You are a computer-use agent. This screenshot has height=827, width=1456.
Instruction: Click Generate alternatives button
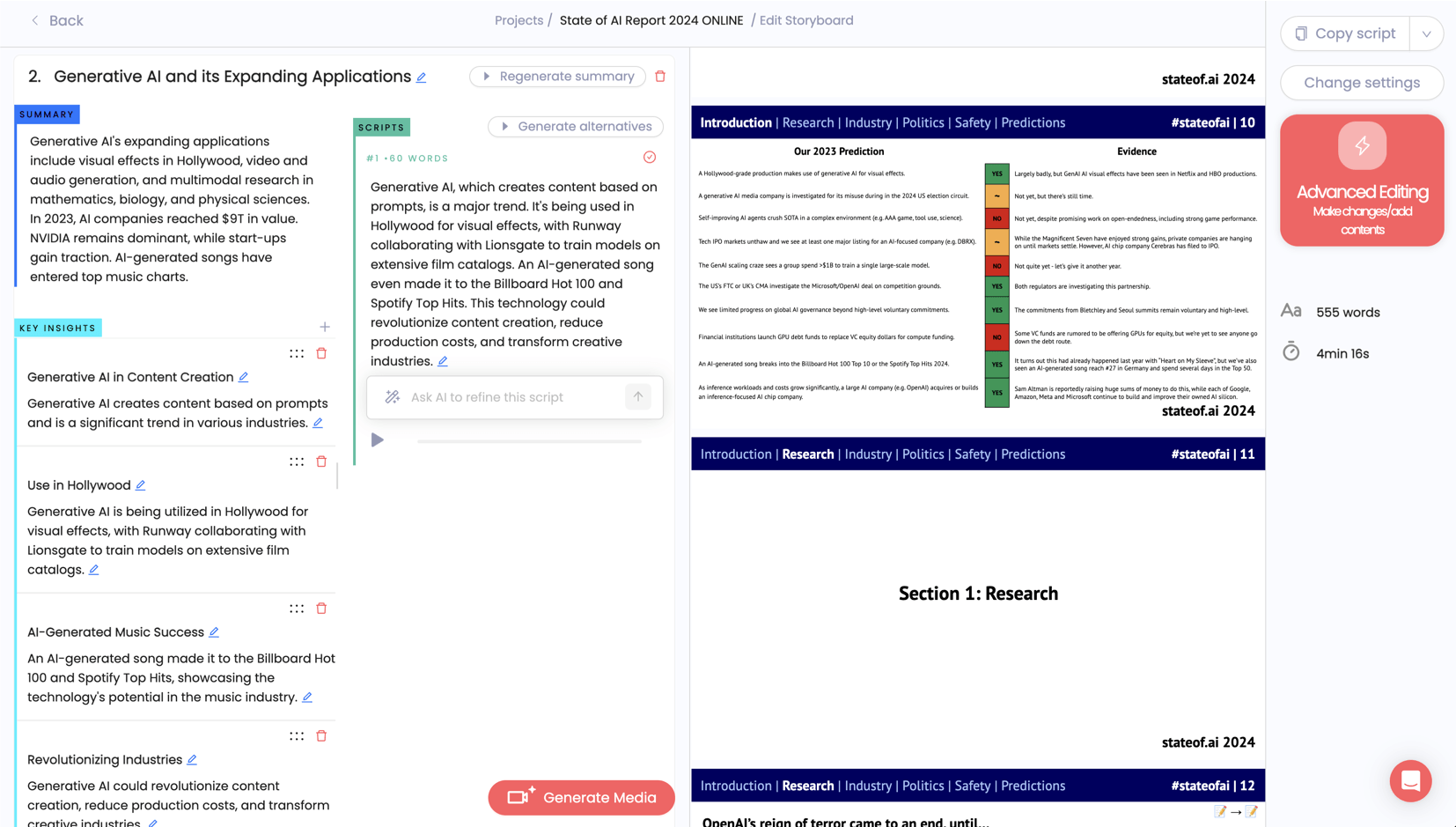point(576,127)
